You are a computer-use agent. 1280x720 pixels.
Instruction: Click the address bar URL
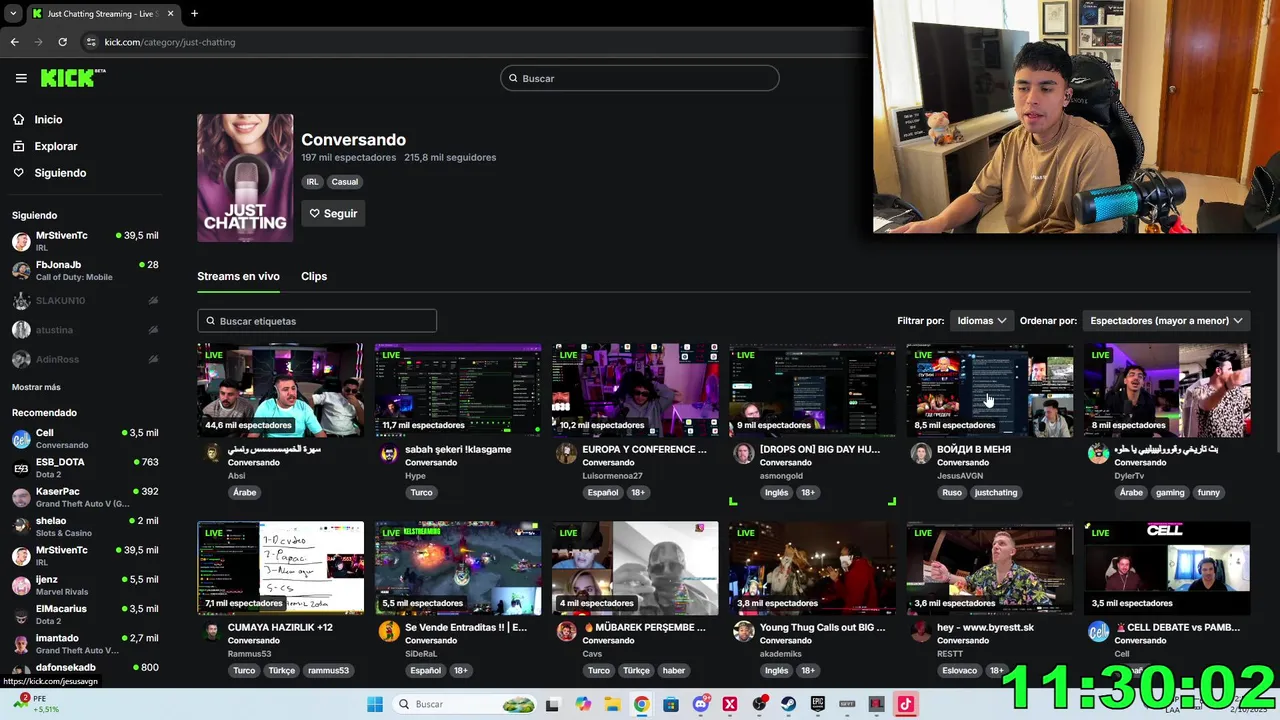point(170,42)
